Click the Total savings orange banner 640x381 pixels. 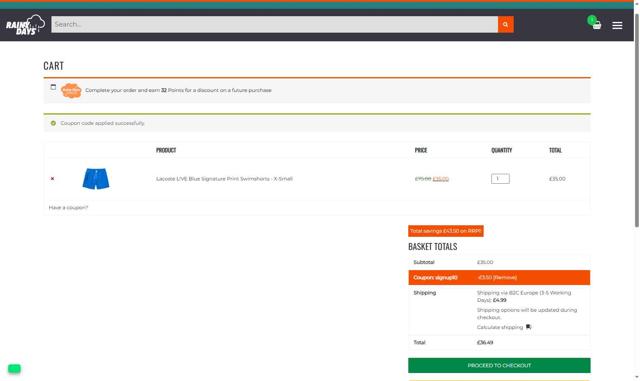tap(446, 231)
